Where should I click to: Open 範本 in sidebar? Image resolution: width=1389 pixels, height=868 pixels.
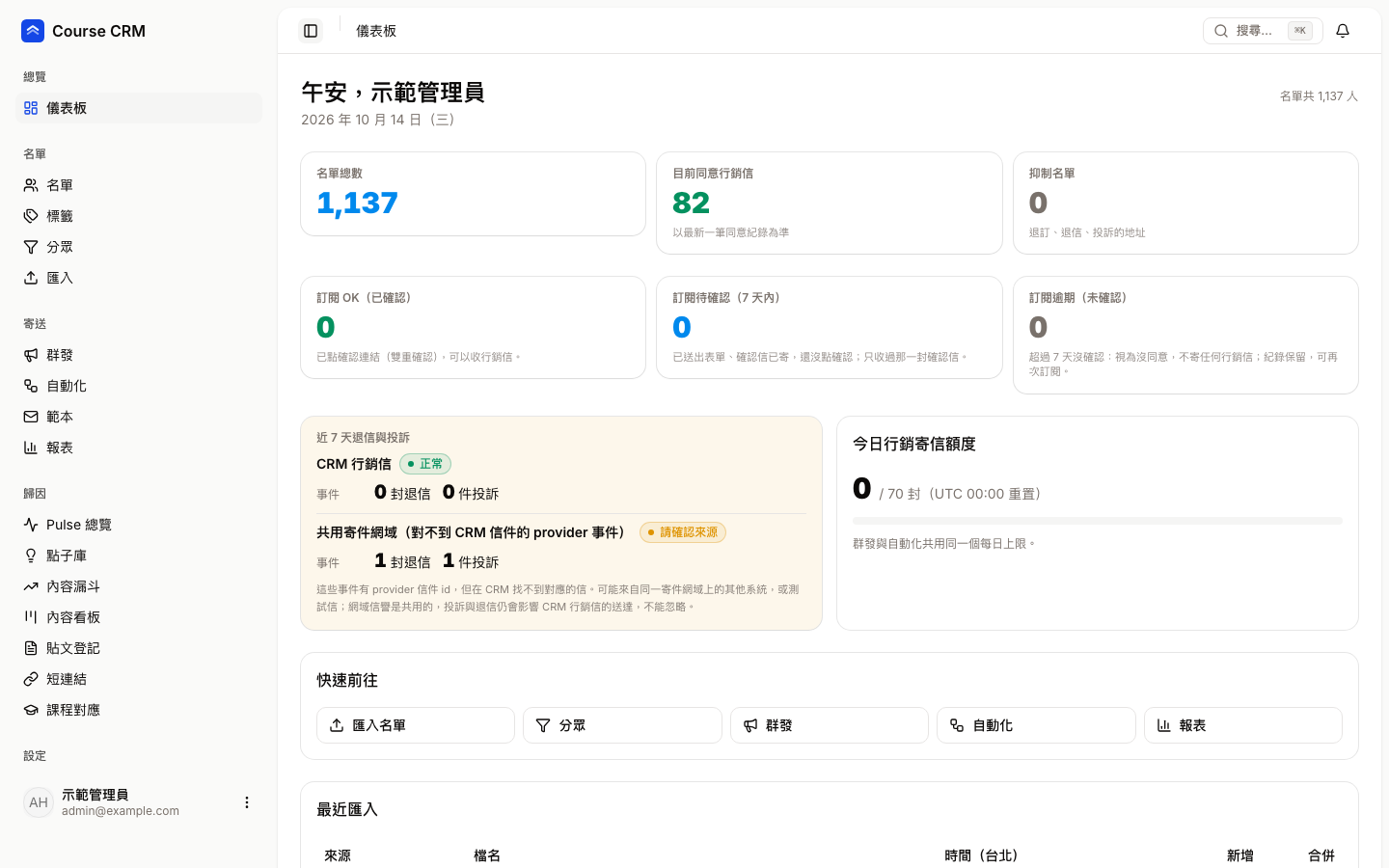tap(139, 417)
